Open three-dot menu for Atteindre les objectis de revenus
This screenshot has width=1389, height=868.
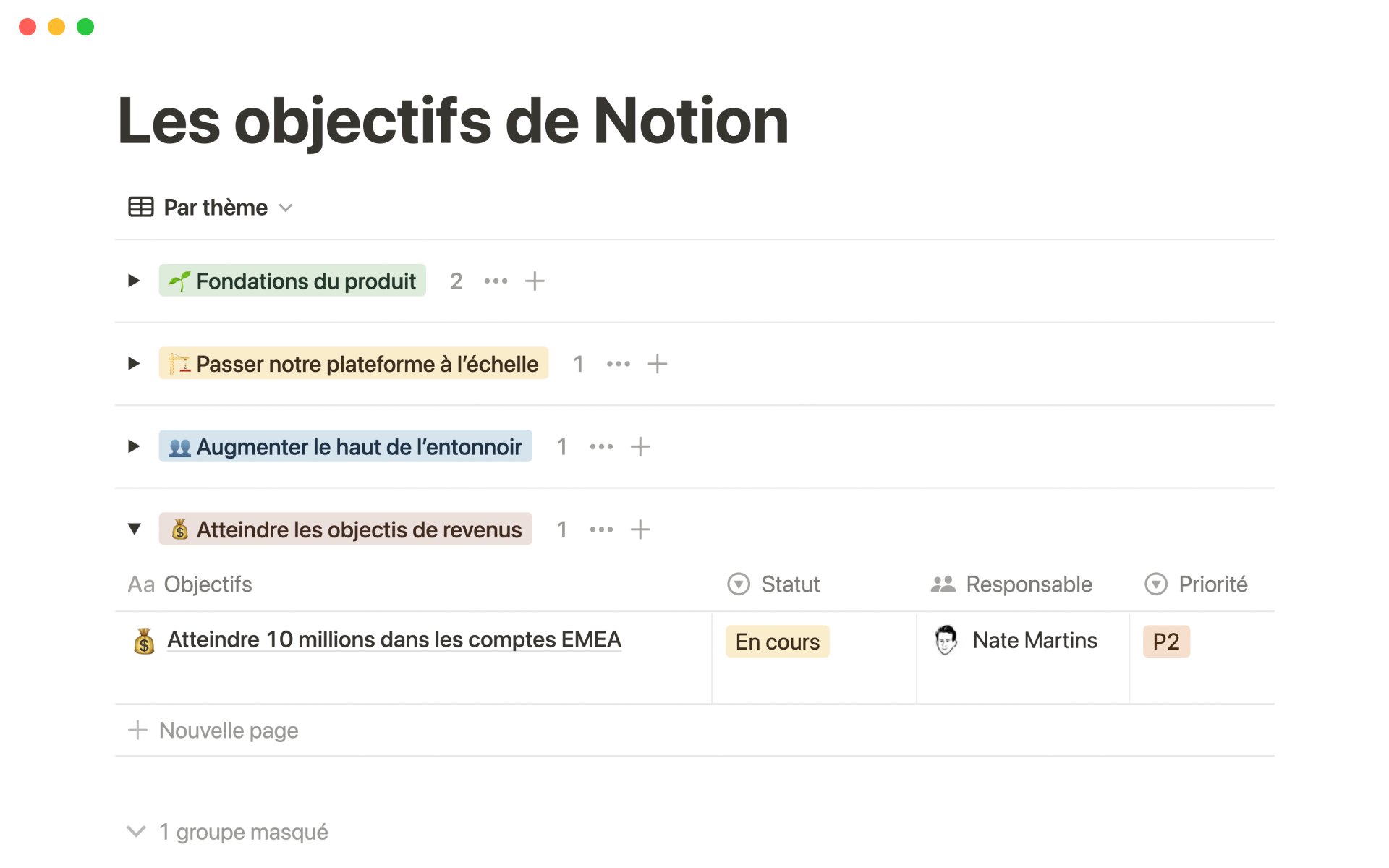coord(601,529)
